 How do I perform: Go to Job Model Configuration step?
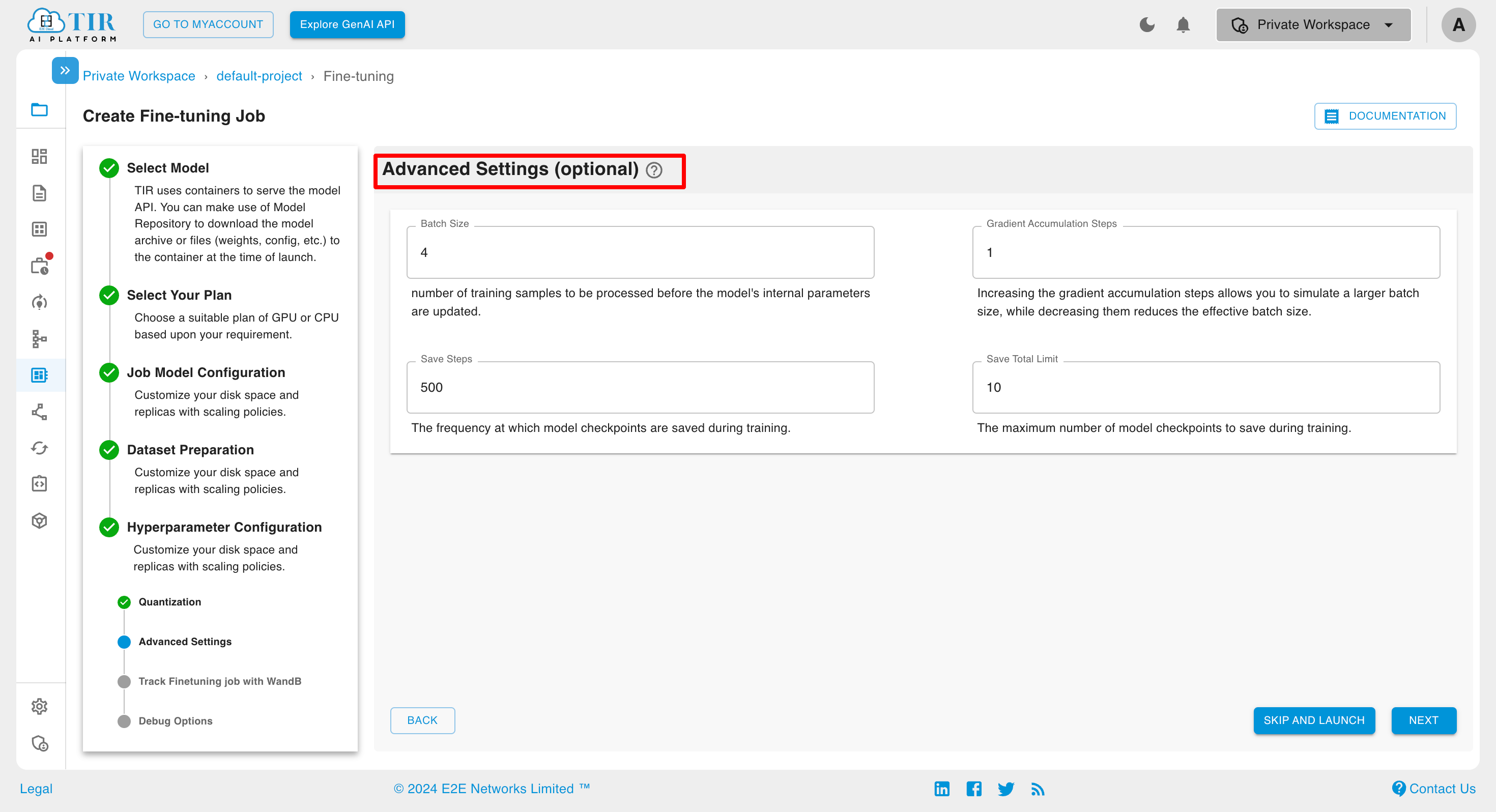coord(206,372)
